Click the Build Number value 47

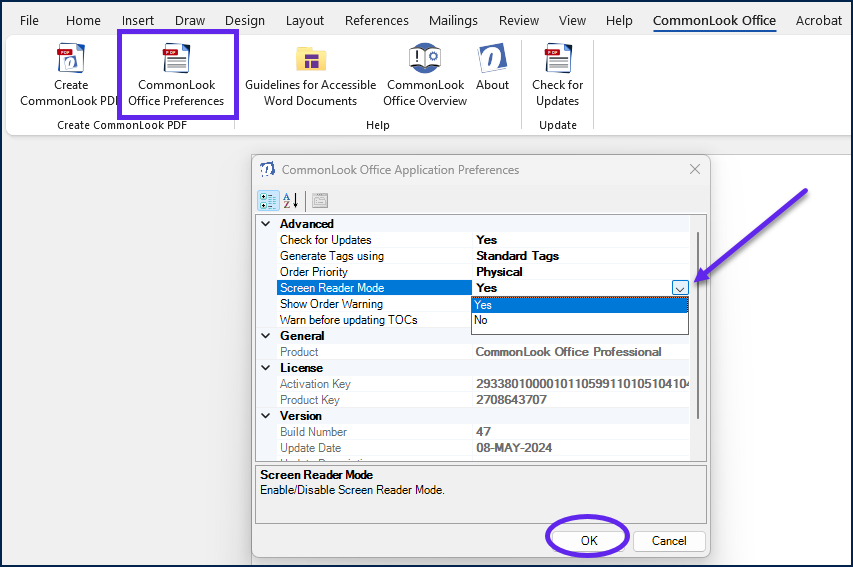pos(483,432)
